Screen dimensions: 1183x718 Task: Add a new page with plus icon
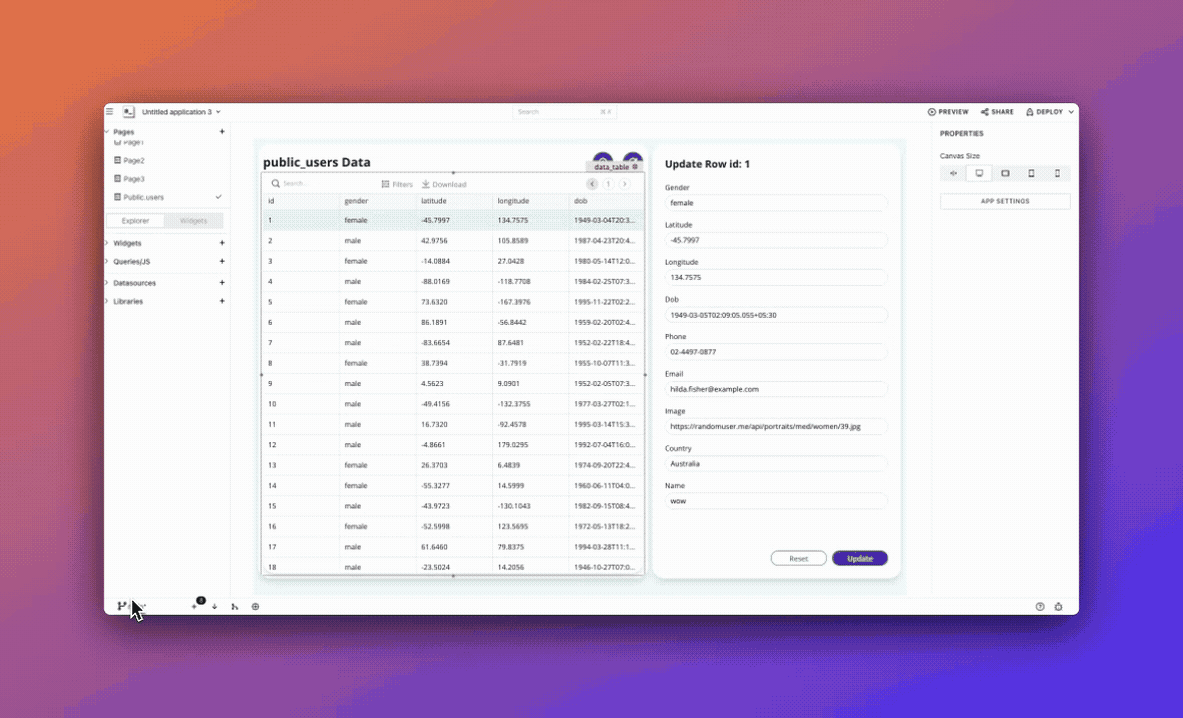(222, 132)
